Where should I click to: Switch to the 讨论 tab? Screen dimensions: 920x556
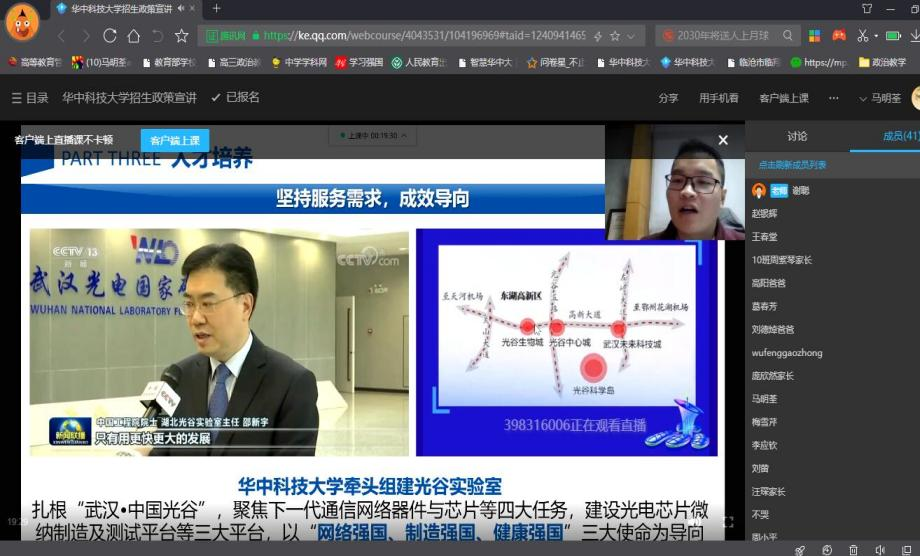[797, 136]
